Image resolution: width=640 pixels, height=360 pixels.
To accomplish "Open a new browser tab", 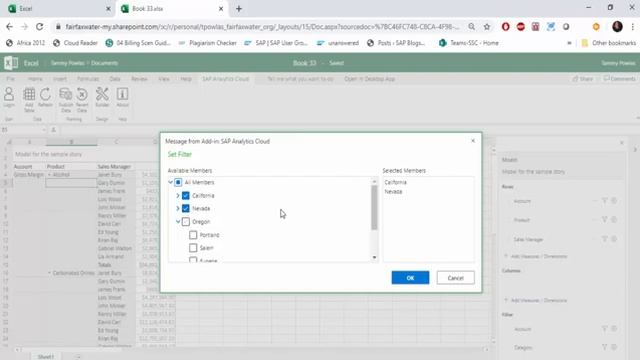I will pyautogui.click(x=239, y=9).
